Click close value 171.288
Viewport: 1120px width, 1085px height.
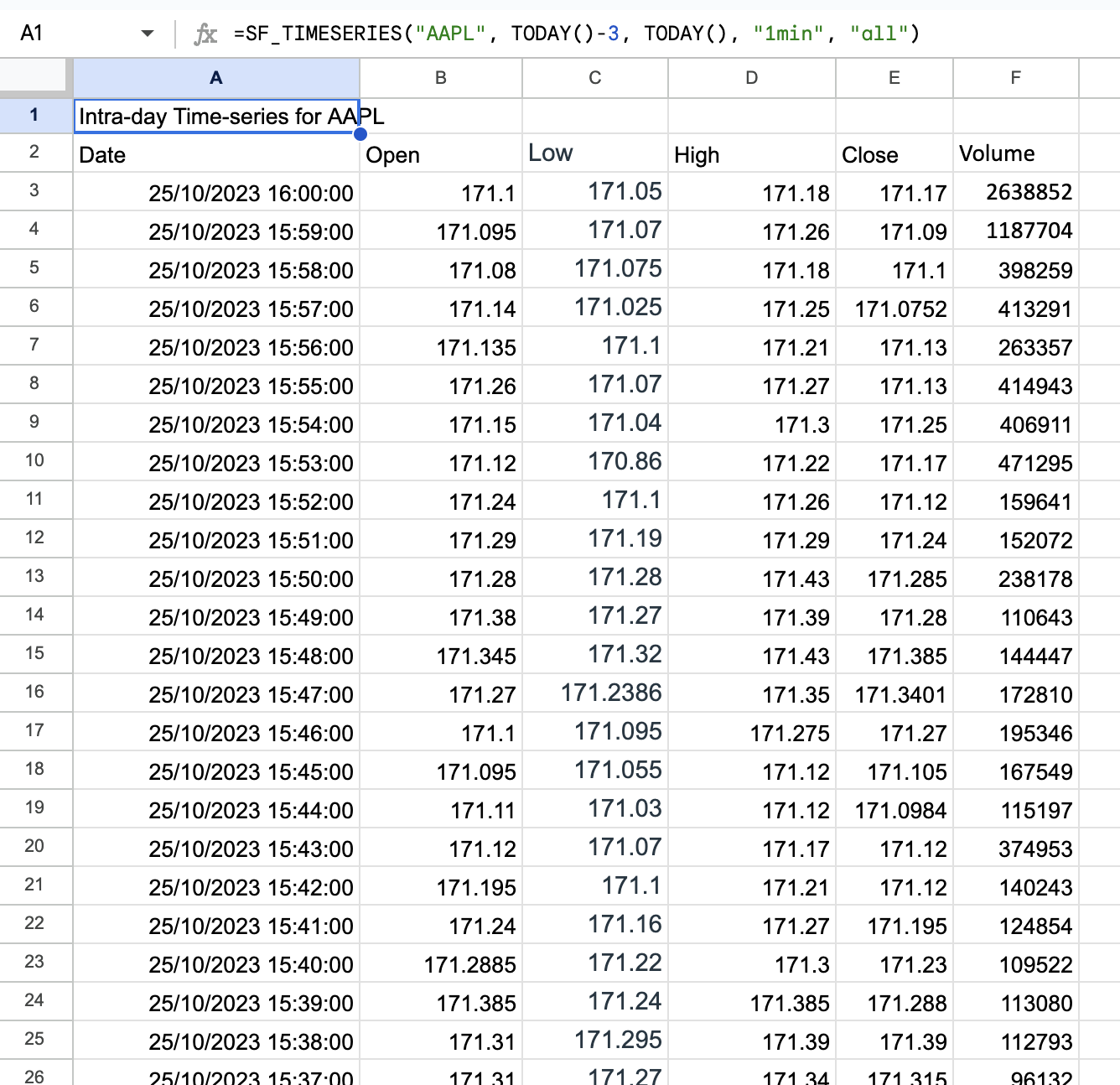894,1003
